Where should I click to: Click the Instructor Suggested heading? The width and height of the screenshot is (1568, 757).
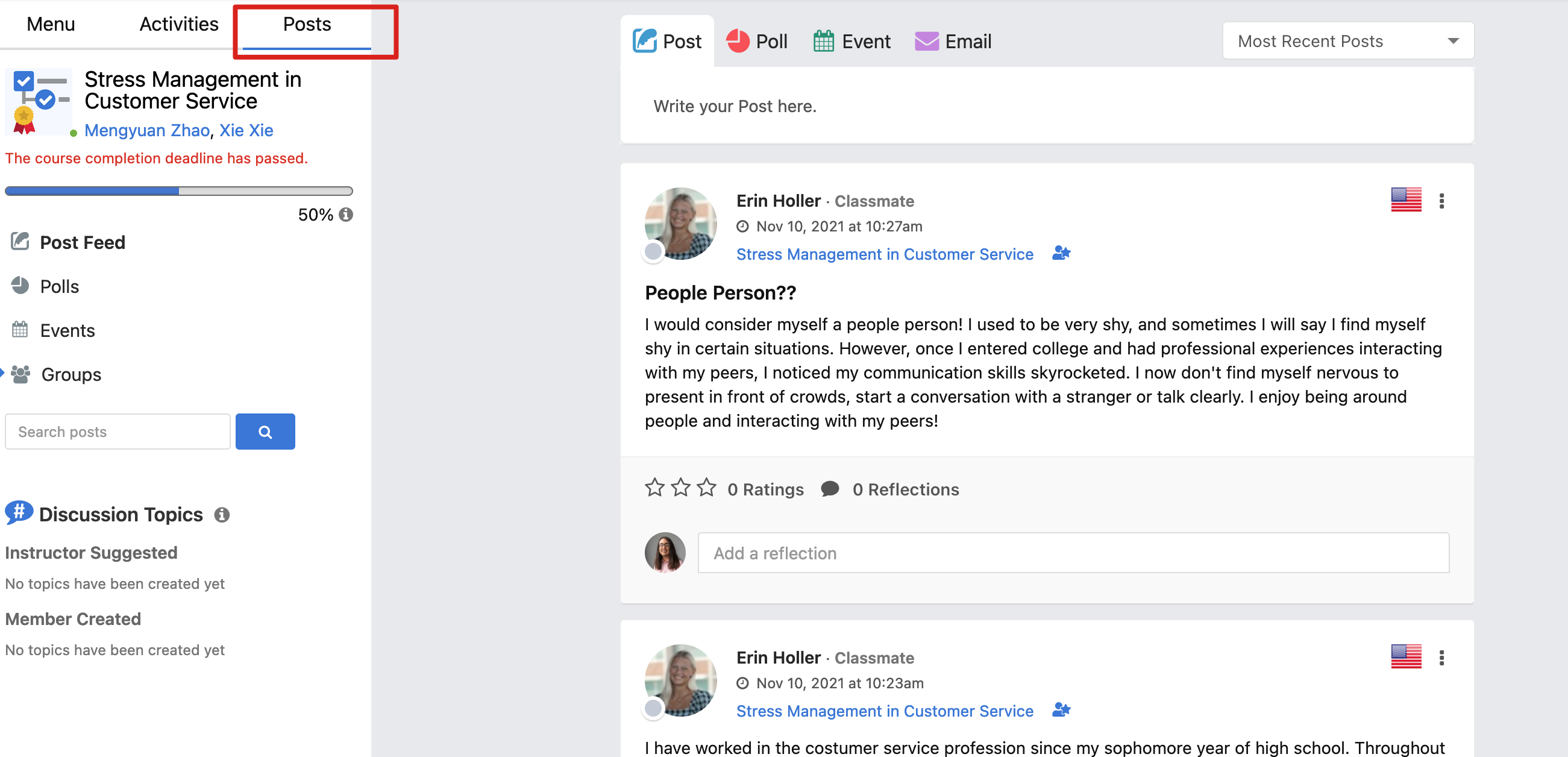(92, 553)
